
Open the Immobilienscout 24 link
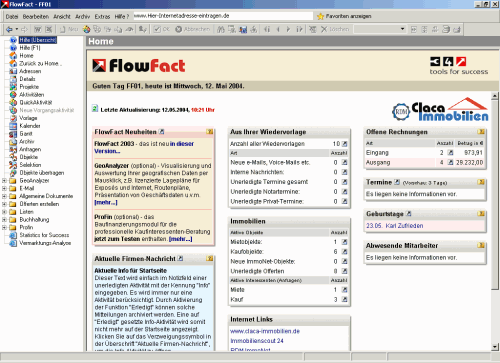(257, 341)
